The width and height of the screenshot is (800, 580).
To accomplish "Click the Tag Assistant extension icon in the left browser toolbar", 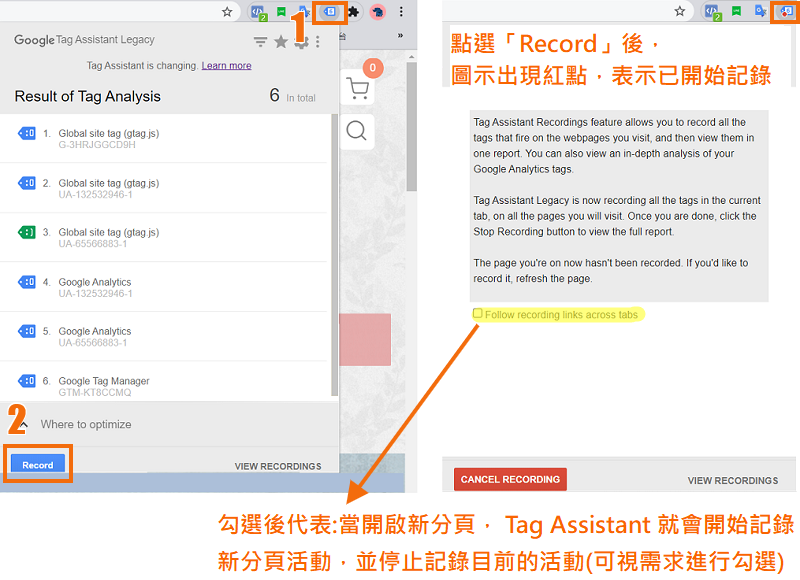I will coord(330,11).
